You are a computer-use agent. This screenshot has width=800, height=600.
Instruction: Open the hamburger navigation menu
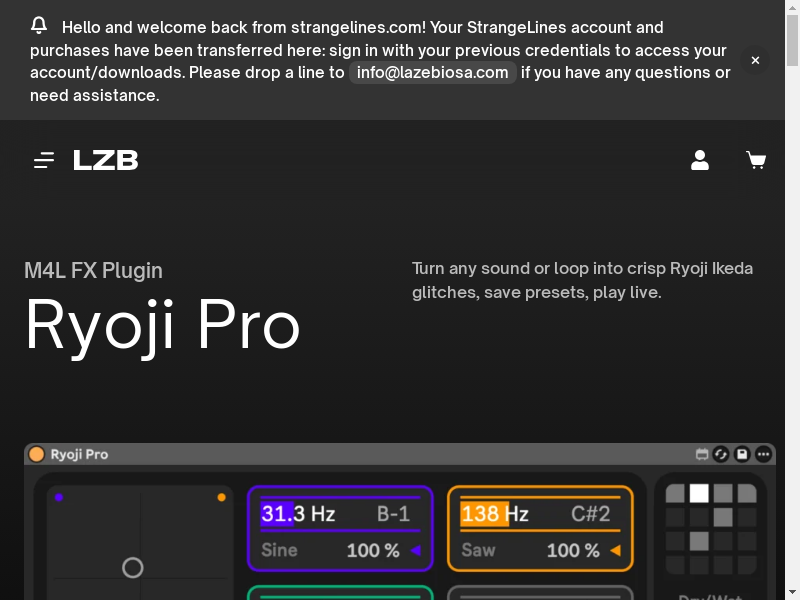[44, 160]
